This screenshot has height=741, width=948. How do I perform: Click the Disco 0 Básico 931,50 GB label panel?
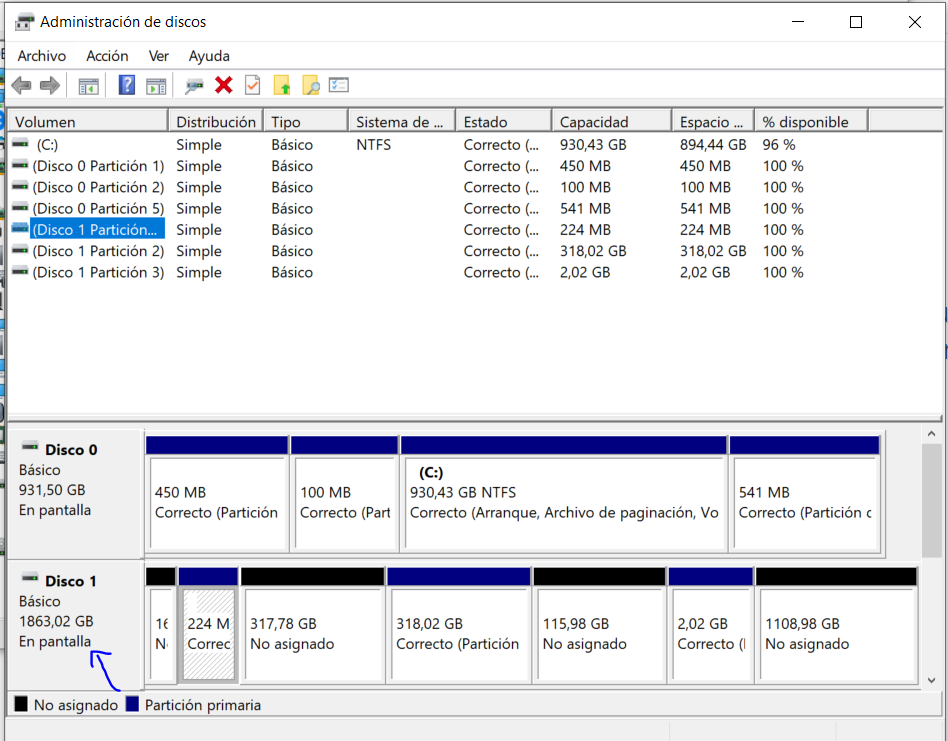(x=76, y=494)
